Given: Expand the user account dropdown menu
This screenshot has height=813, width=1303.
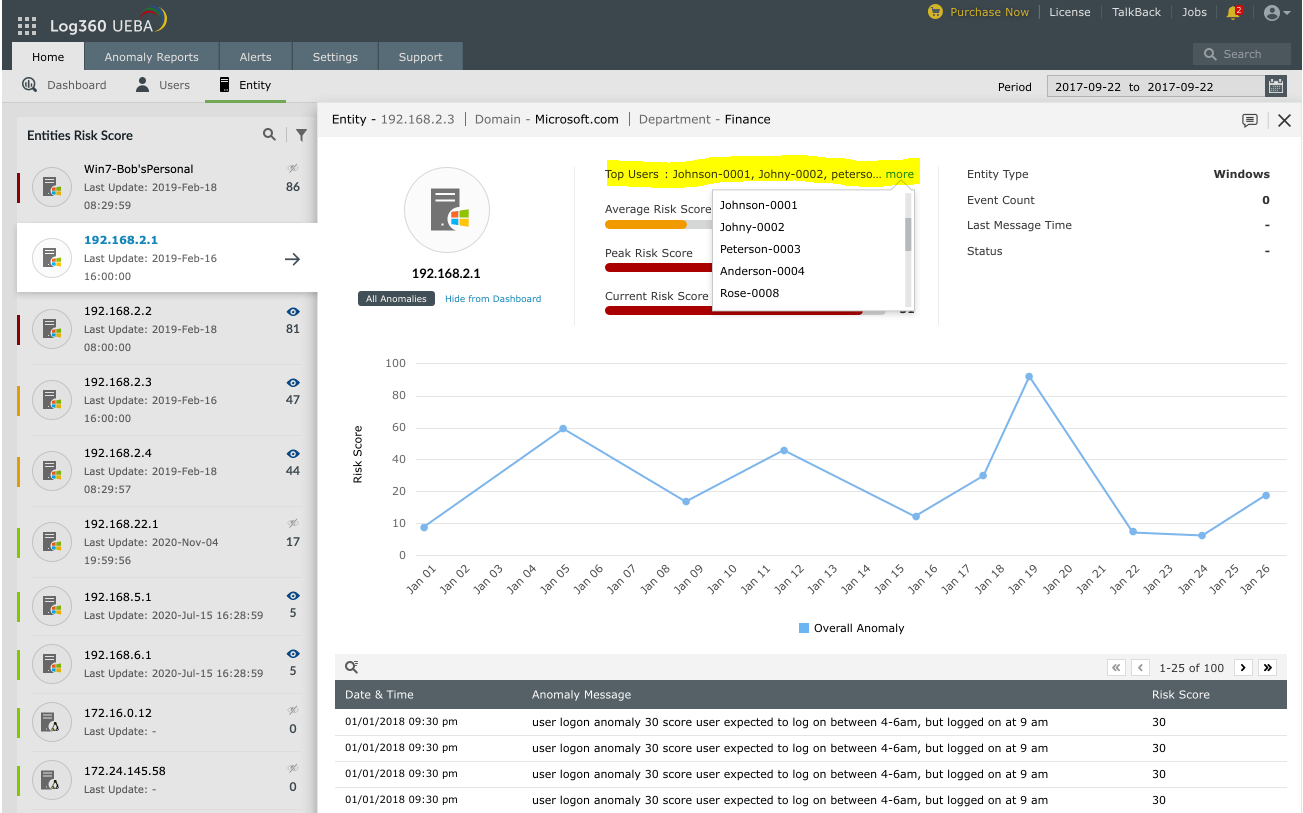Looking at the screenshot, I should pyautogui.click(x=1276, y=13).
